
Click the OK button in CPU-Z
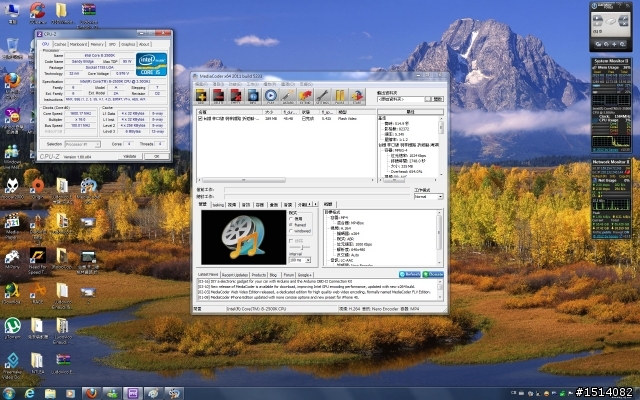[x=156, y=156]
